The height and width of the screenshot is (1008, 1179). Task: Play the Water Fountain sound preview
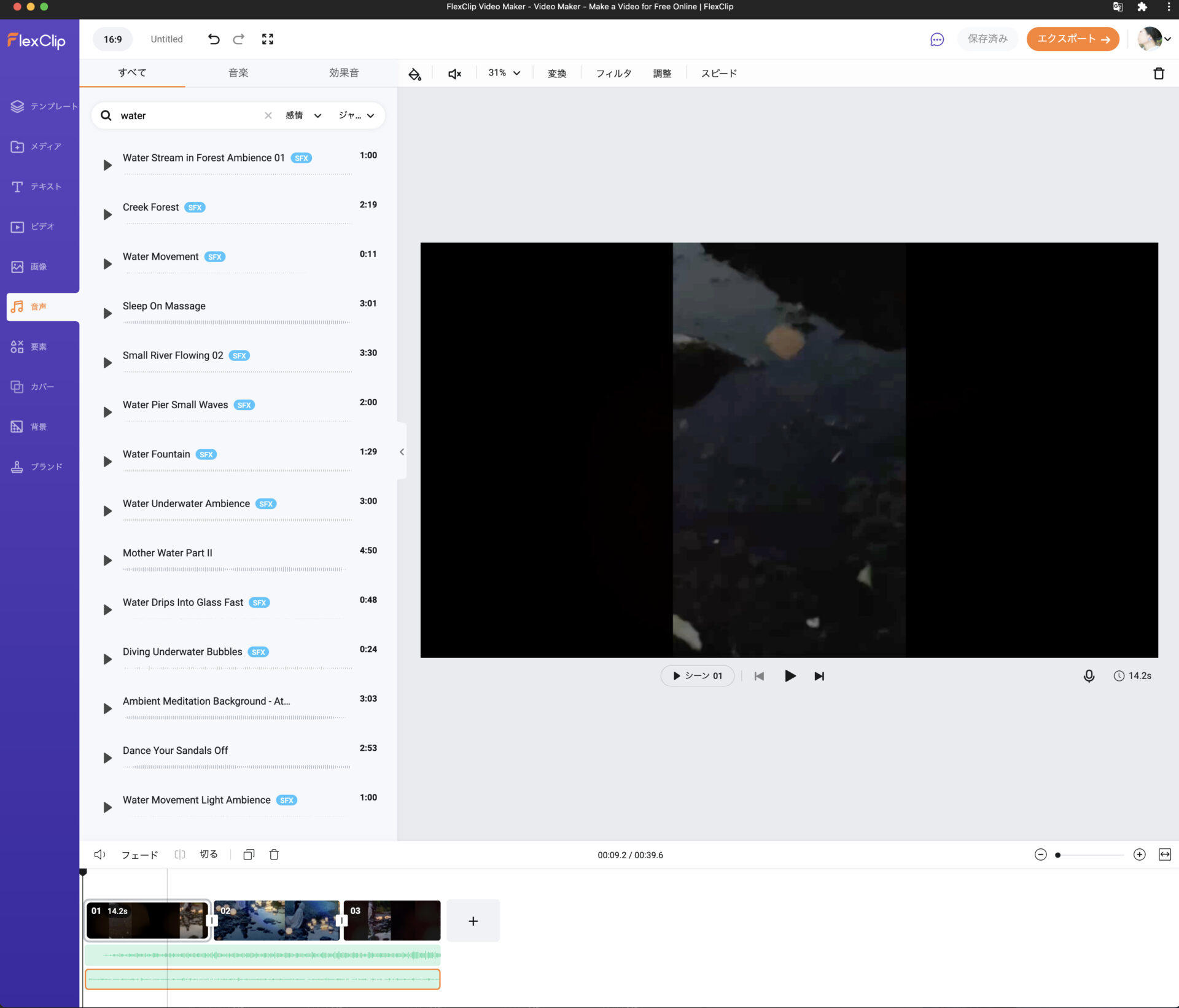(x=107, y=462)
